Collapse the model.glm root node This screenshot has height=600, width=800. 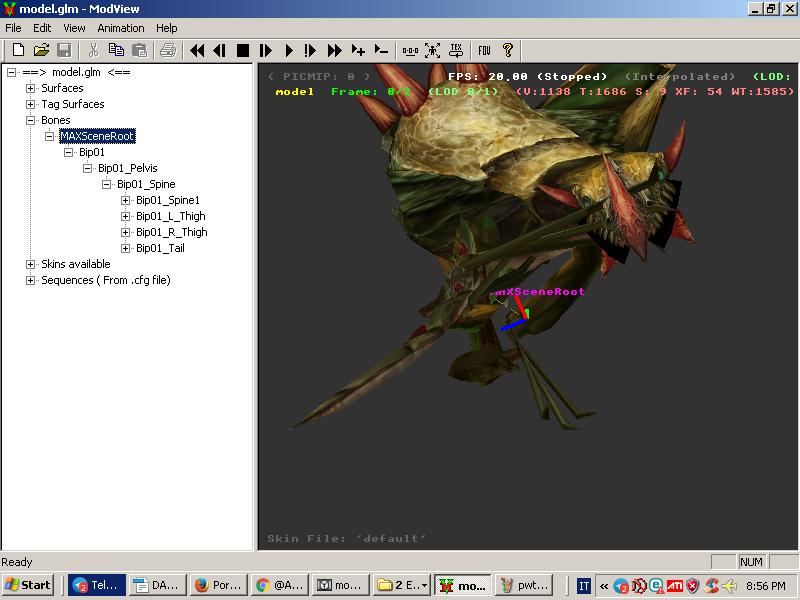(x=11, y=72)
